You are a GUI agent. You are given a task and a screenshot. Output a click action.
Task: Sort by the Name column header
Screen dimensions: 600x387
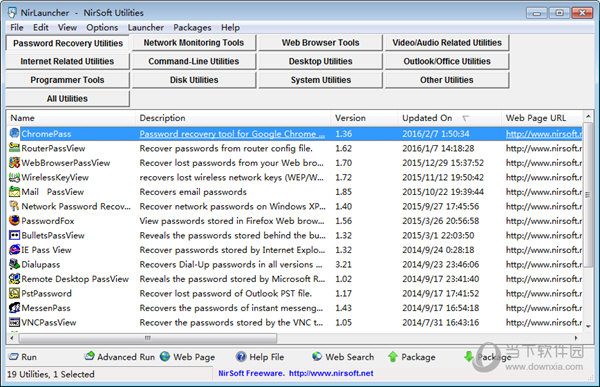[71, 118]
